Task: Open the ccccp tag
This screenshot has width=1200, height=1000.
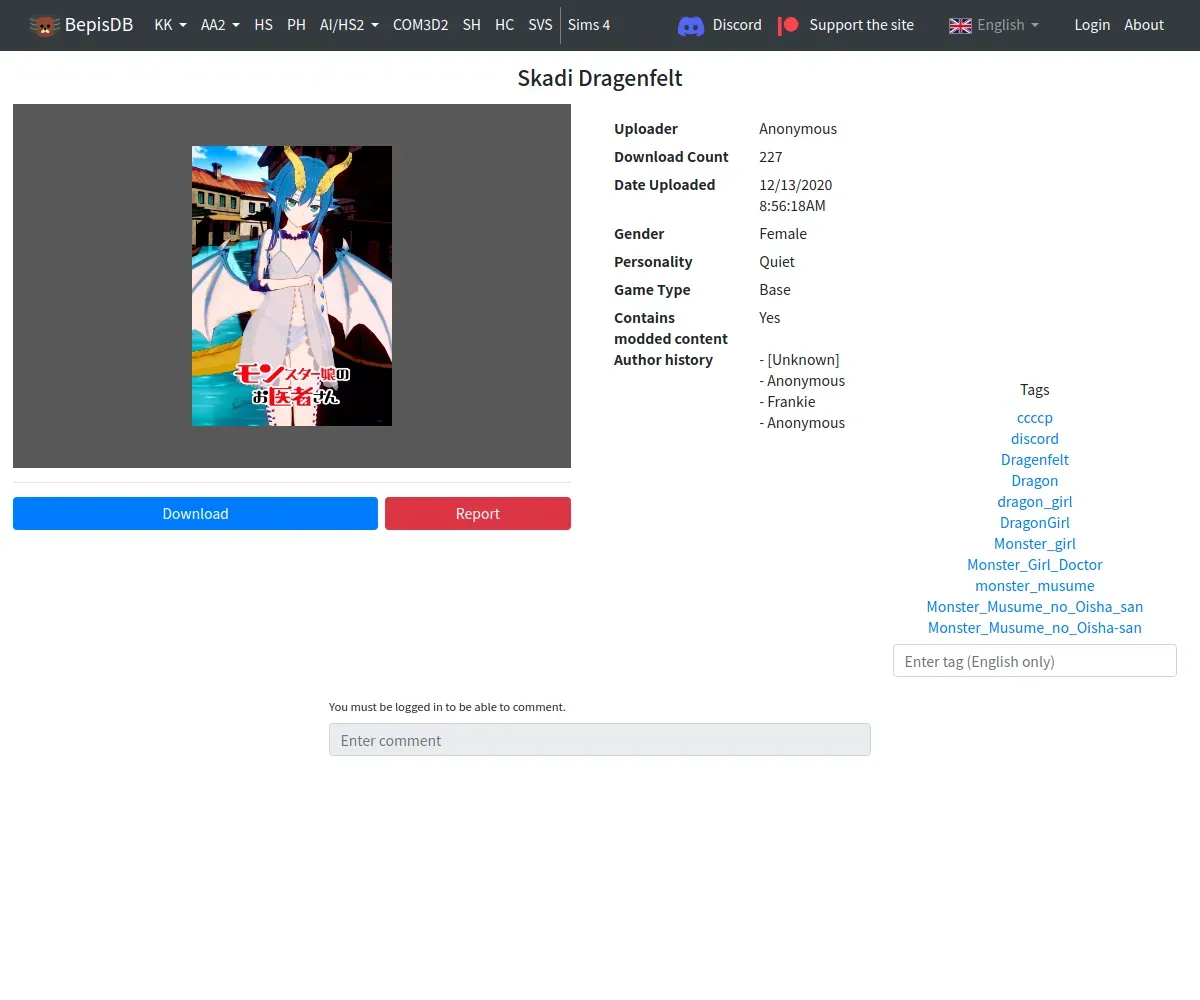Action: point(1035,418)
